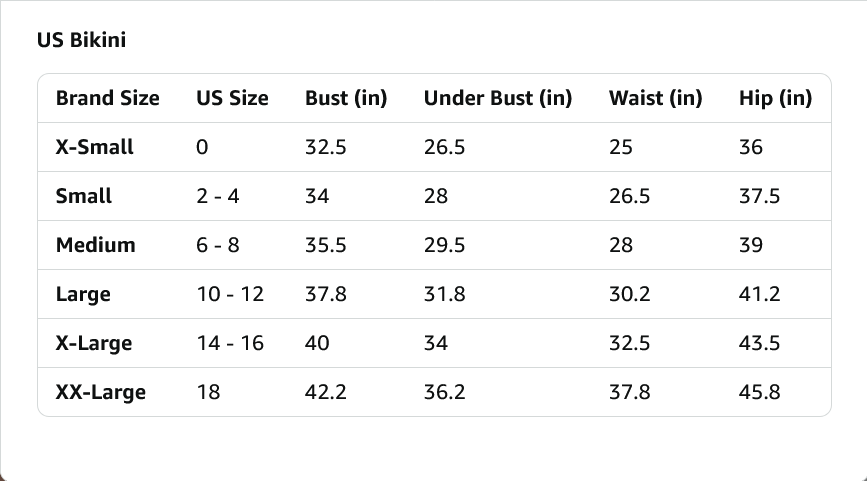The width and height of the screenshot is (867, 481).
Task: Select the 45.8 hip measurement cell
Action: click(760, 393)
